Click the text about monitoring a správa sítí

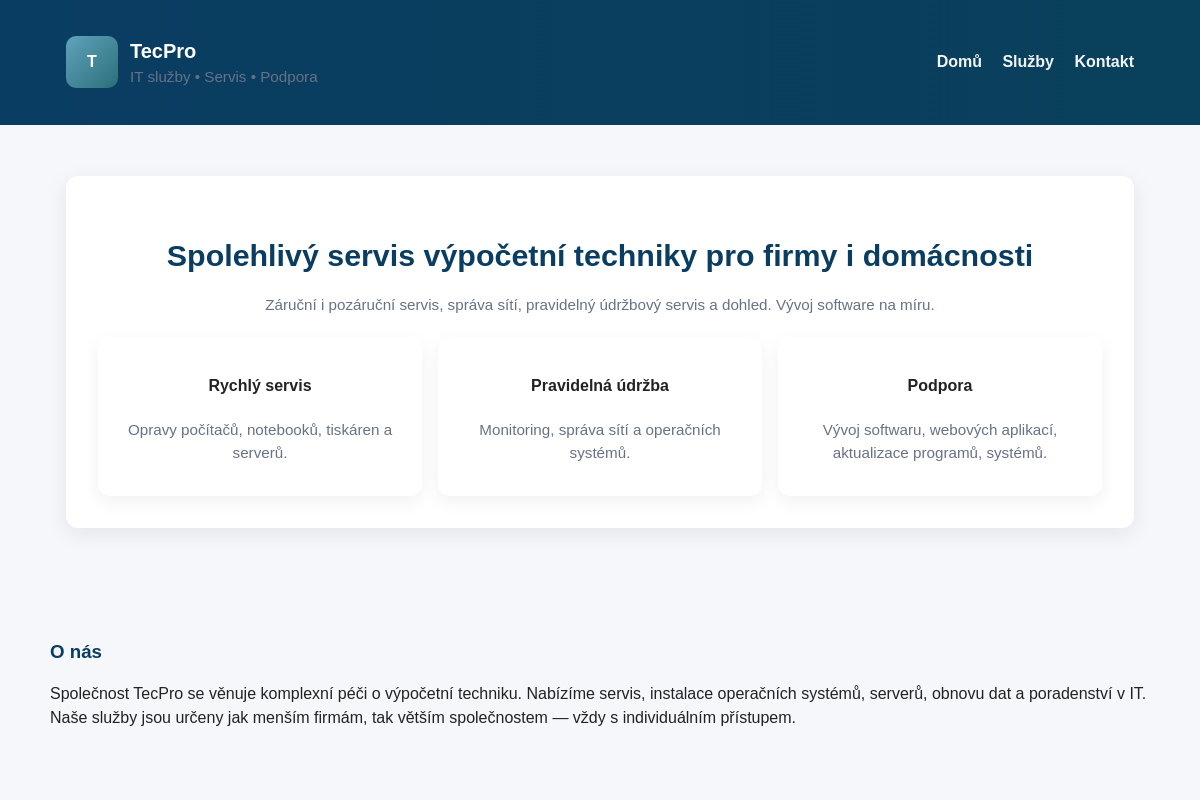(x=600, y=441)
